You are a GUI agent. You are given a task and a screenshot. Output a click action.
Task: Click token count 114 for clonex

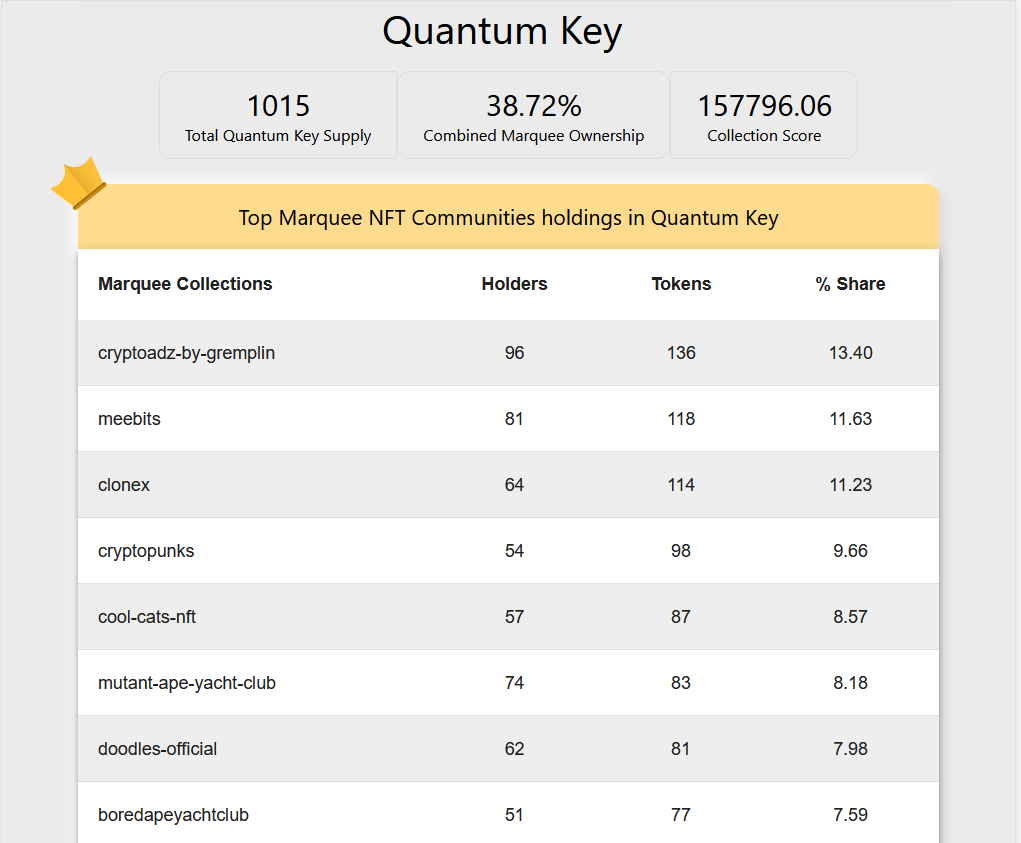click(681, 485)
